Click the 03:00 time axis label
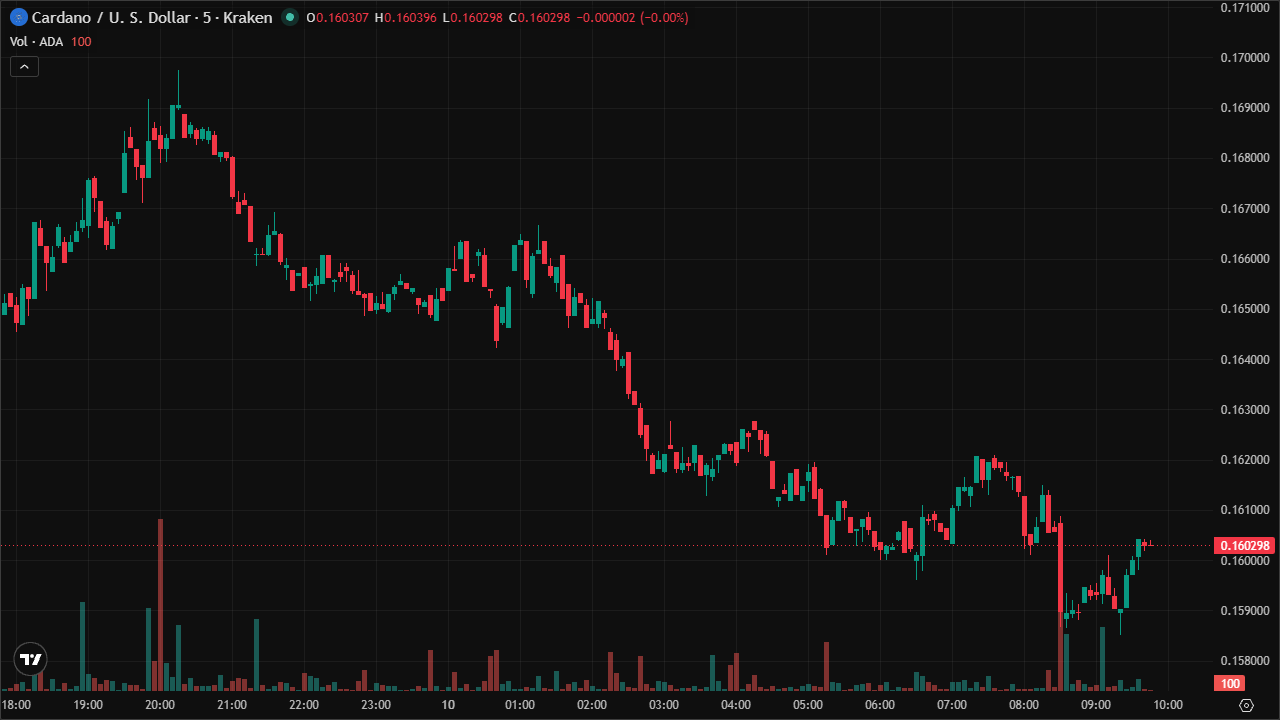This screenshot has width=1280, height=720. [x=664, y=705]
